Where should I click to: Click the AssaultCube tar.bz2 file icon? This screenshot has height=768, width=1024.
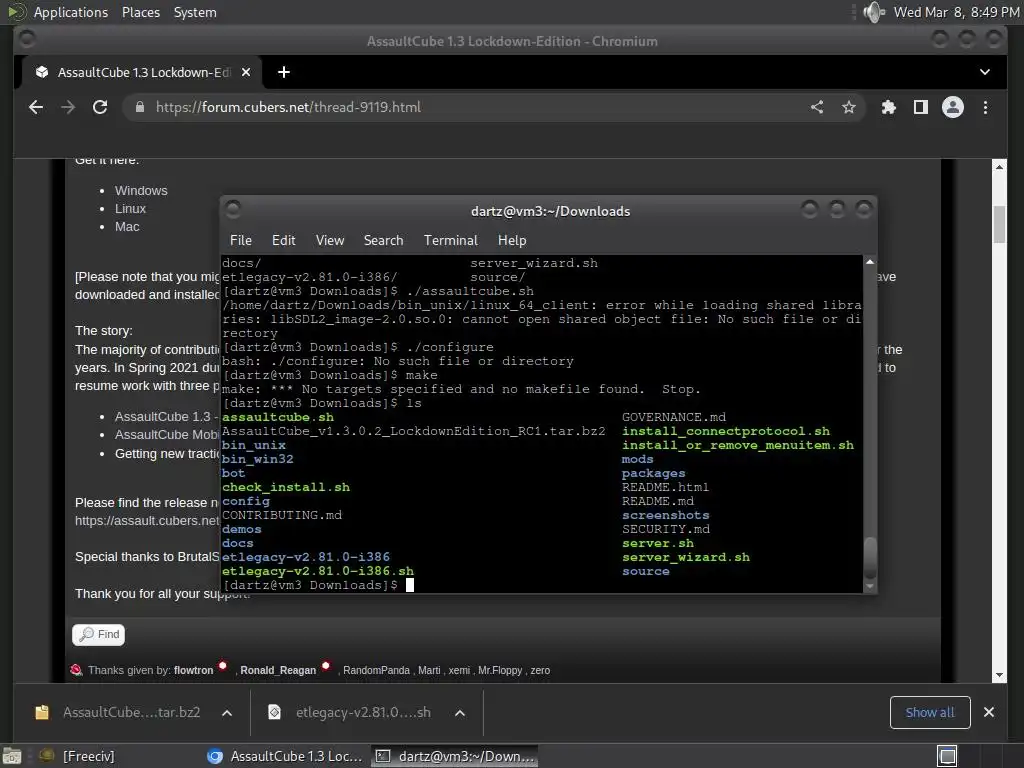(42, 712)
